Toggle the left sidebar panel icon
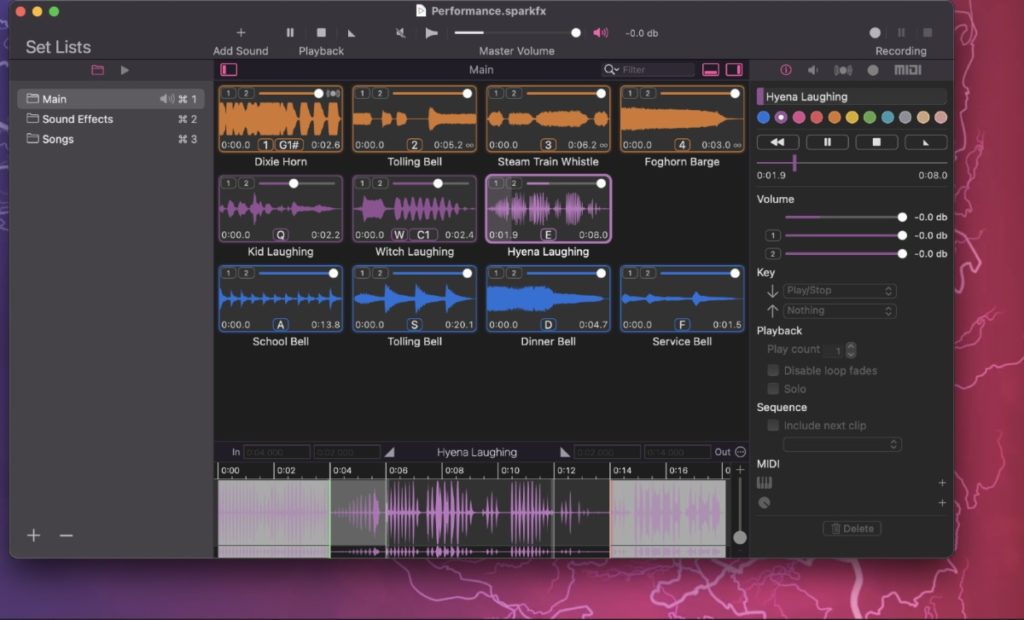Image resolution: width=1024 pixels, height=620 pixels. pyautogui.click(x=229, y=70)
